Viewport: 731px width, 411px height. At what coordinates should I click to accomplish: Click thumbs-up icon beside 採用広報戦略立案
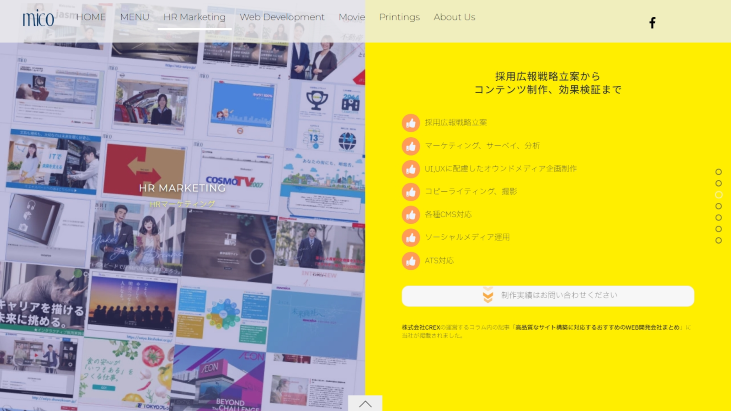411,123
